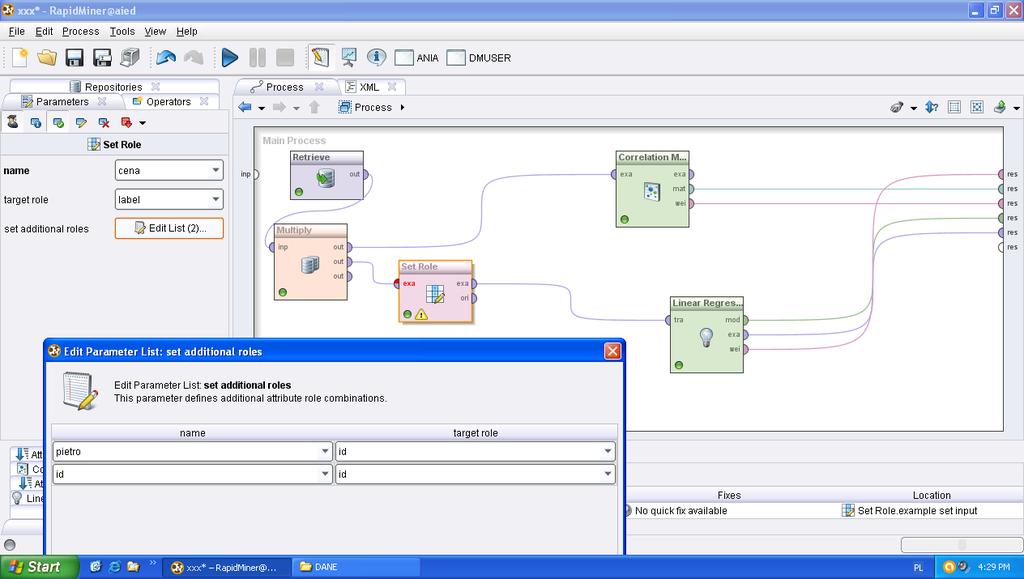Switch to the DMUSER perspective
Screen dimensions: 1024x579
[479, 58]
